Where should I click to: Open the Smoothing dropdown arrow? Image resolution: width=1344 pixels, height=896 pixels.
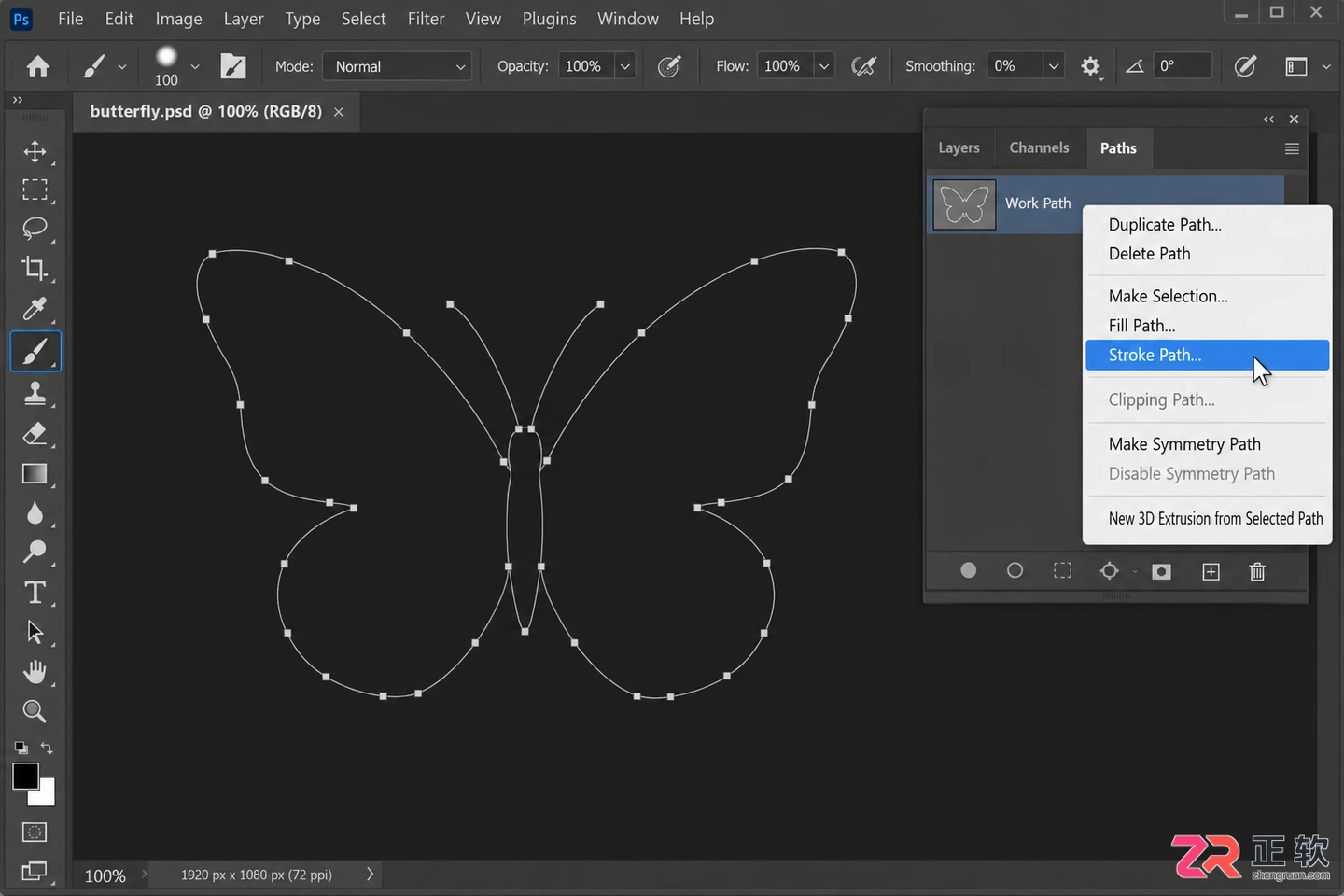click(x=1053, y=66)
